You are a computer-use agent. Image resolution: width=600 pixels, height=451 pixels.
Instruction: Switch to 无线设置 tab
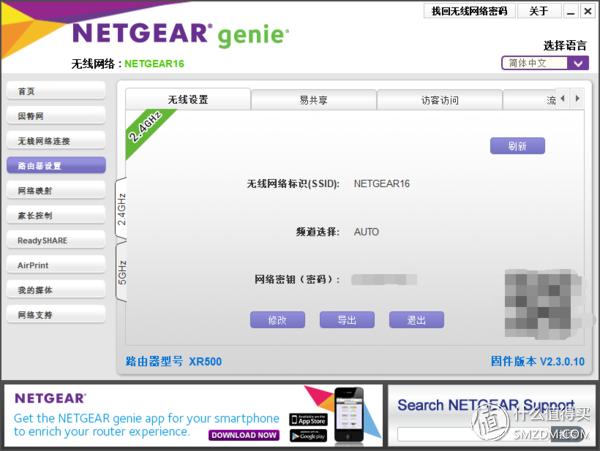pos(188,100)
